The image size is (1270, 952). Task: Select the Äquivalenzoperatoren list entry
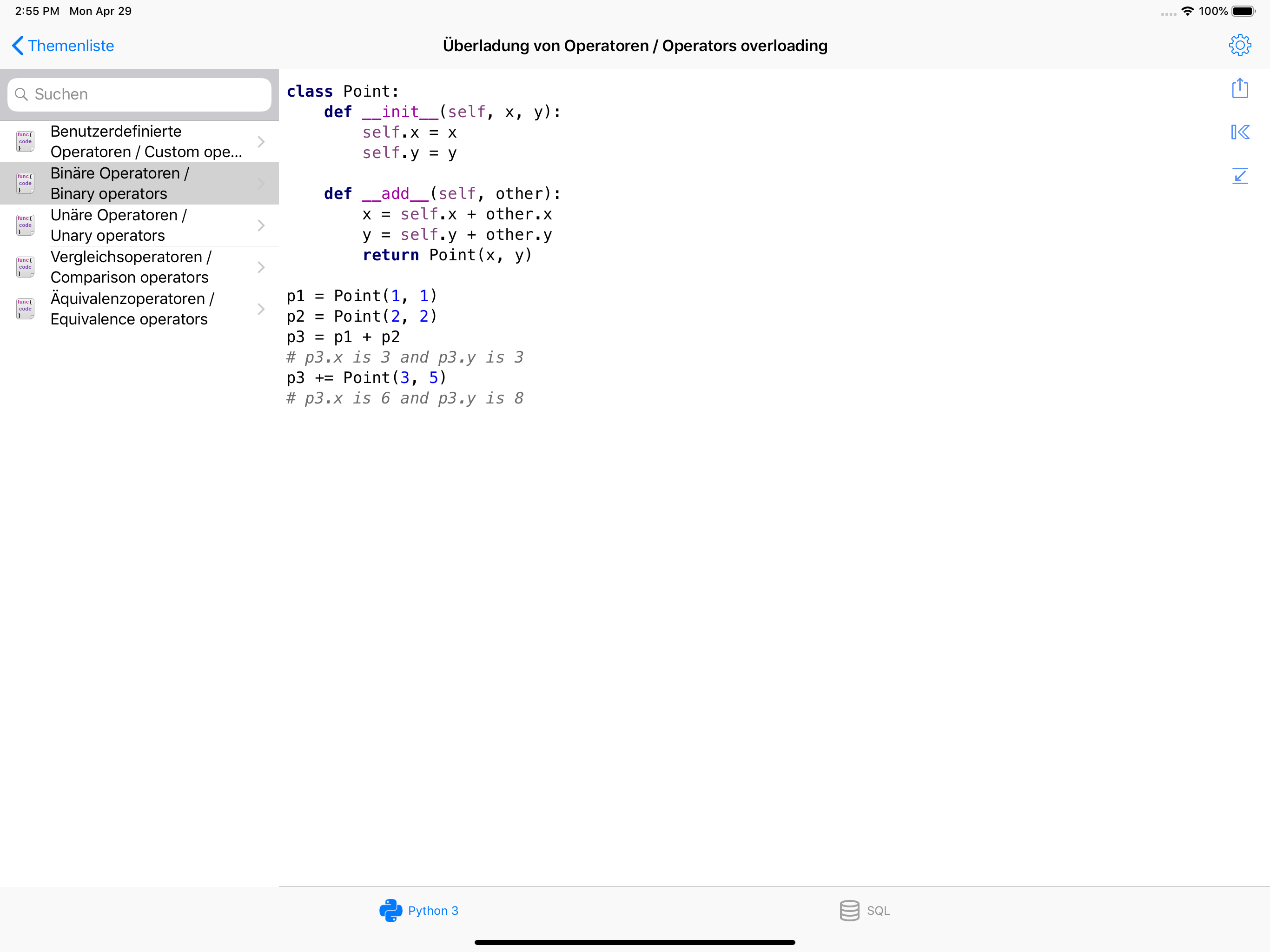pos(132,308)
